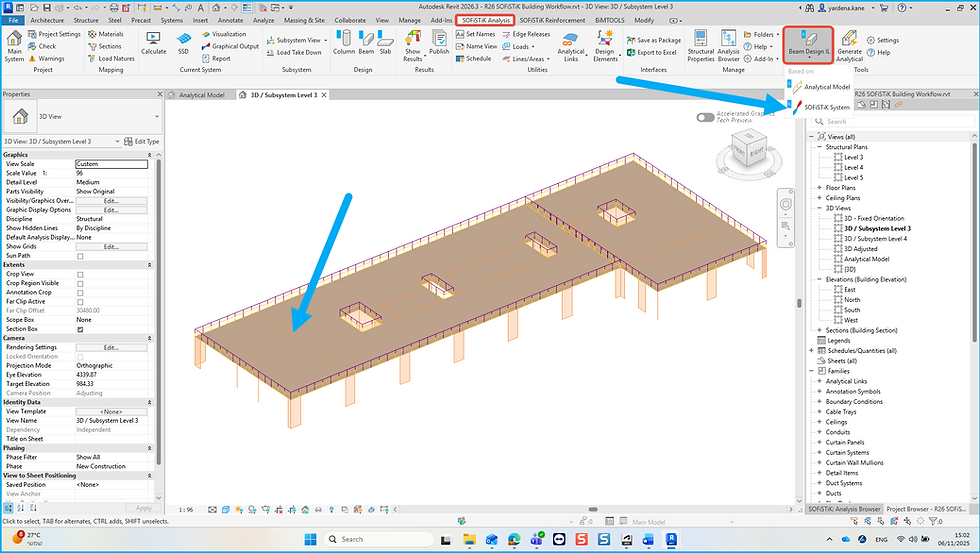
Task: Toggle the Sun Path checkbox
Action: pos(80,256)
